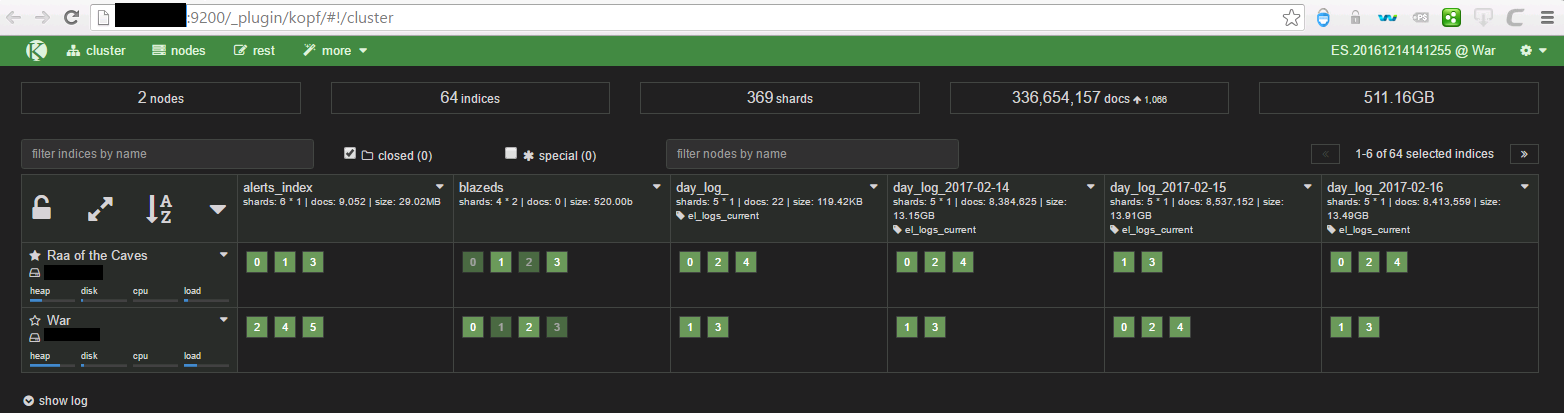Screen dimensions: 1564x415
Task: Open the rest client
Action: (x=254, y=50)
